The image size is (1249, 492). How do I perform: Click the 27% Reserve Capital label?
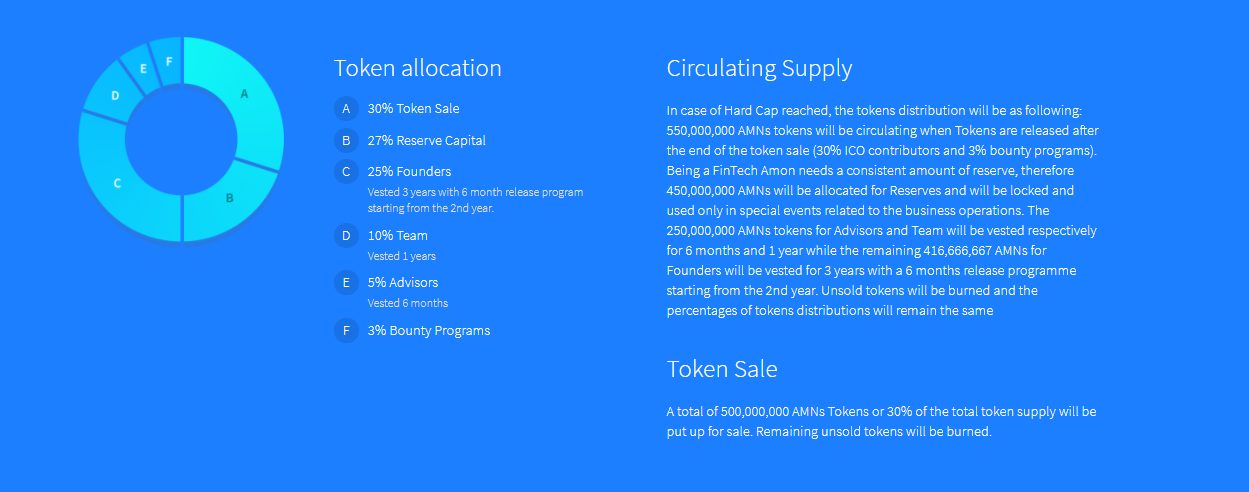pyautogui.click(x=426, y=140)
